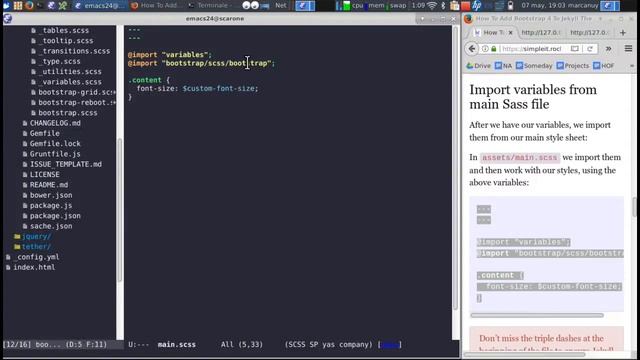
Task: Switch to the 'How T:' Firefox tab
Action: click(491, 32)
